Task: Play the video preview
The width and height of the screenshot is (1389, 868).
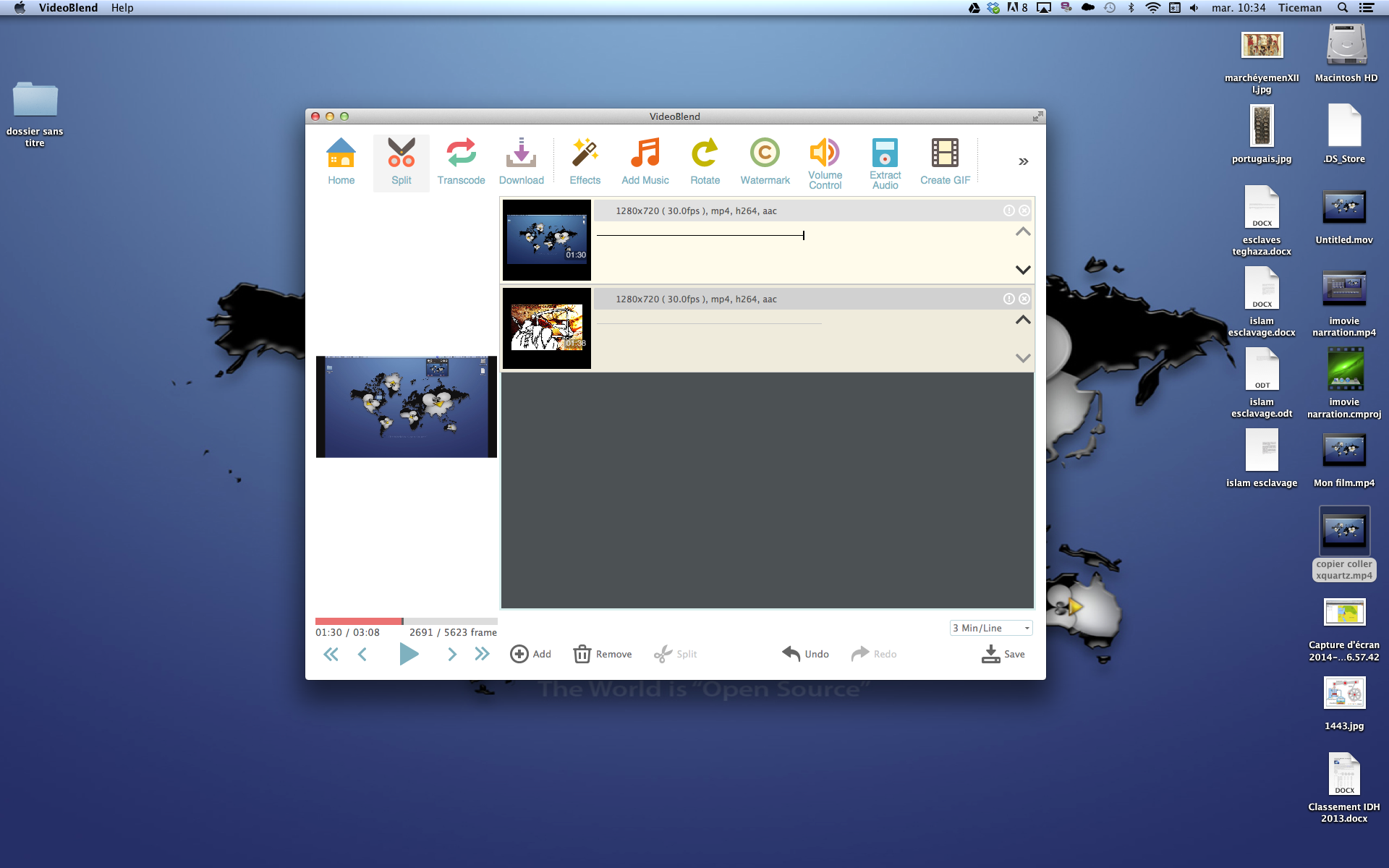Action: [x=409, y=655]
